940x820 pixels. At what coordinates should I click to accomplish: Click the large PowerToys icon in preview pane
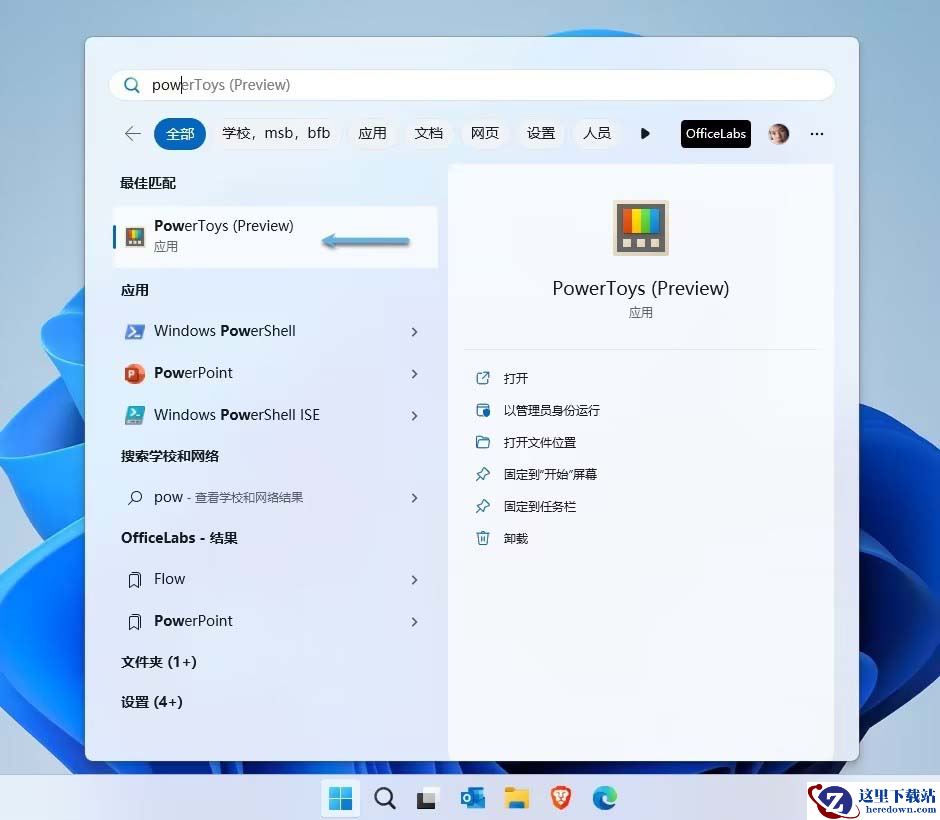pyautogui.click(x=640, y=228)
